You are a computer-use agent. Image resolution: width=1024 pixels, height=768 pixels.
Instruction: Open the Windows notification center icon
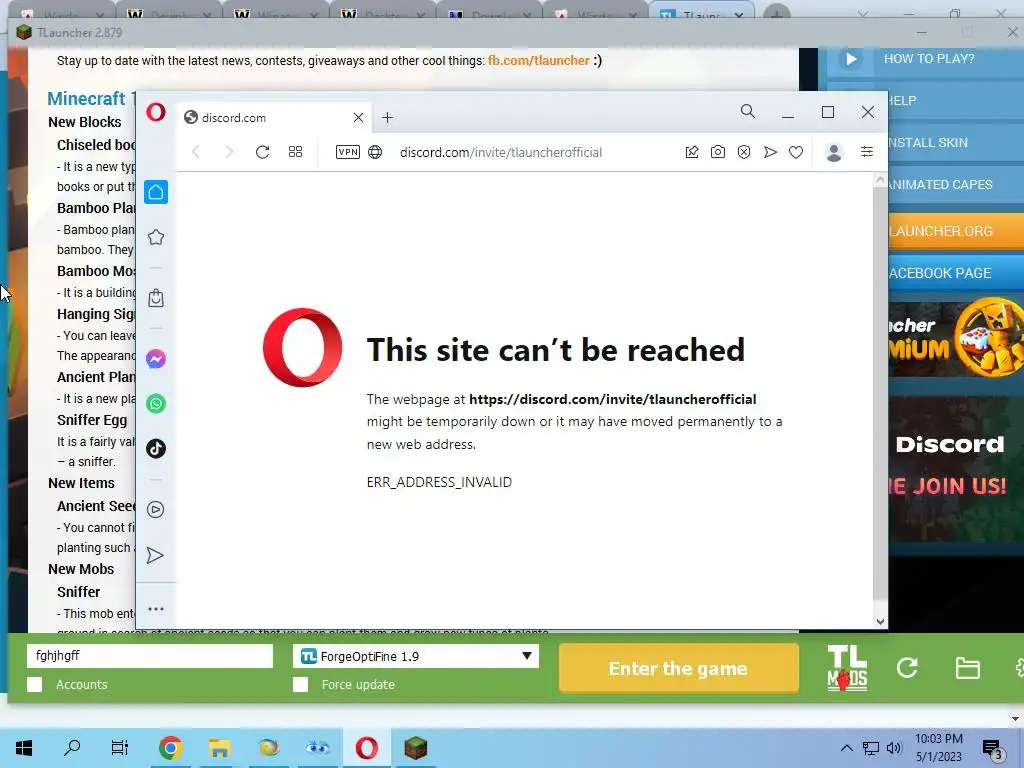tap(992, 749)
